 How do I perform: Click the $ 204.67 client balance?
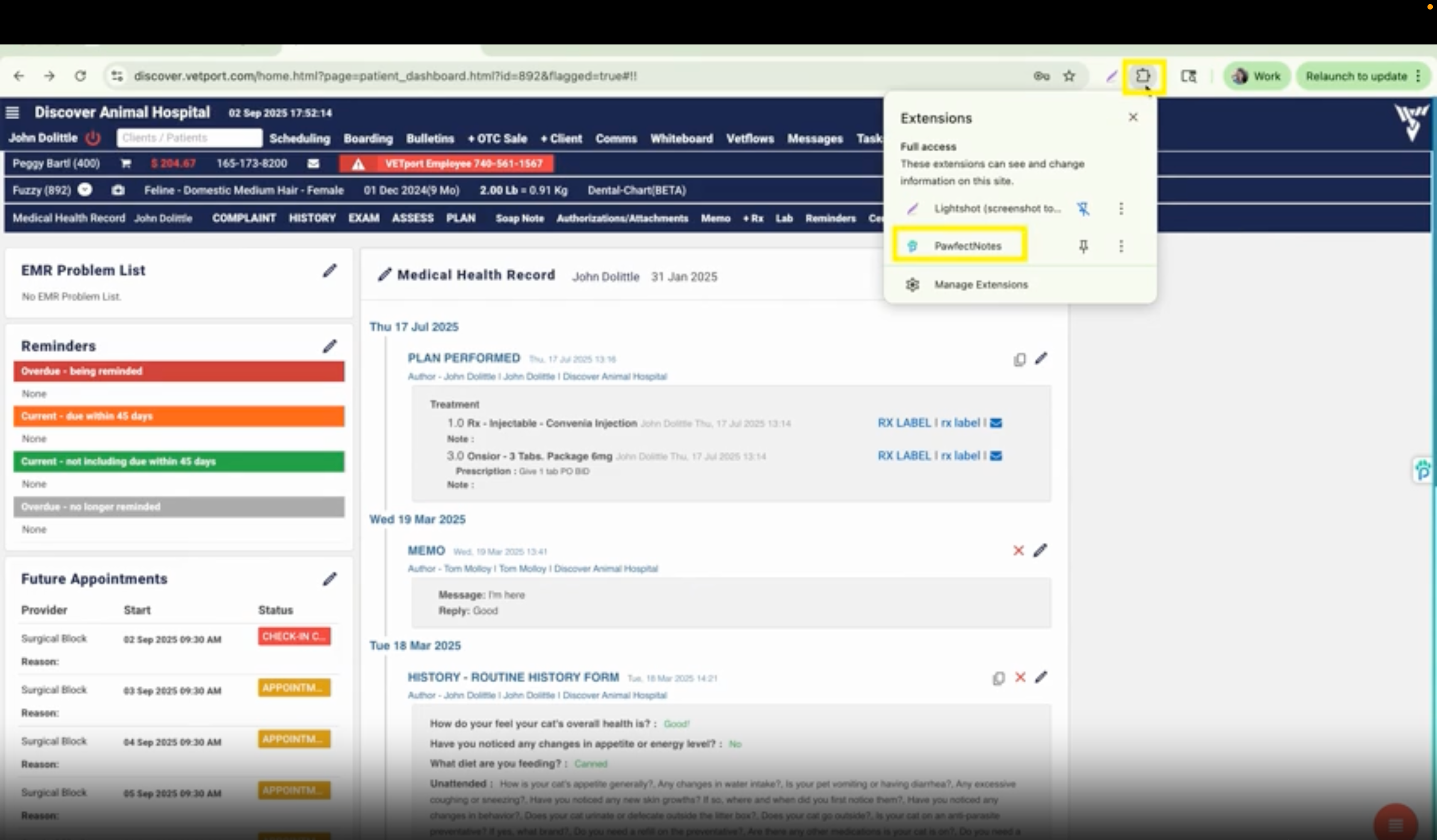173,164
